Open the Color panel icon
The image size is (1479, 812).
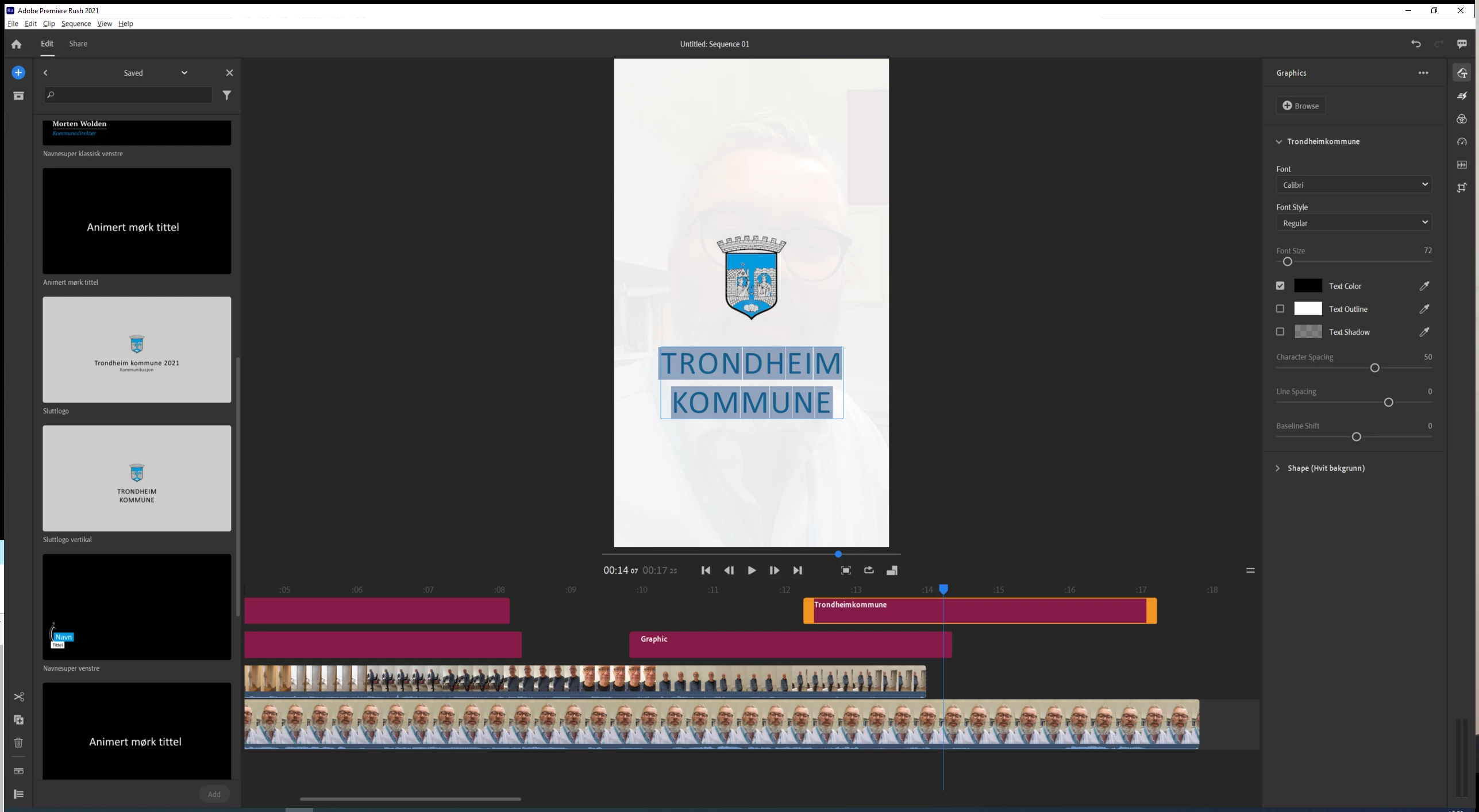pyautogui.click(x=1462, y=119)
